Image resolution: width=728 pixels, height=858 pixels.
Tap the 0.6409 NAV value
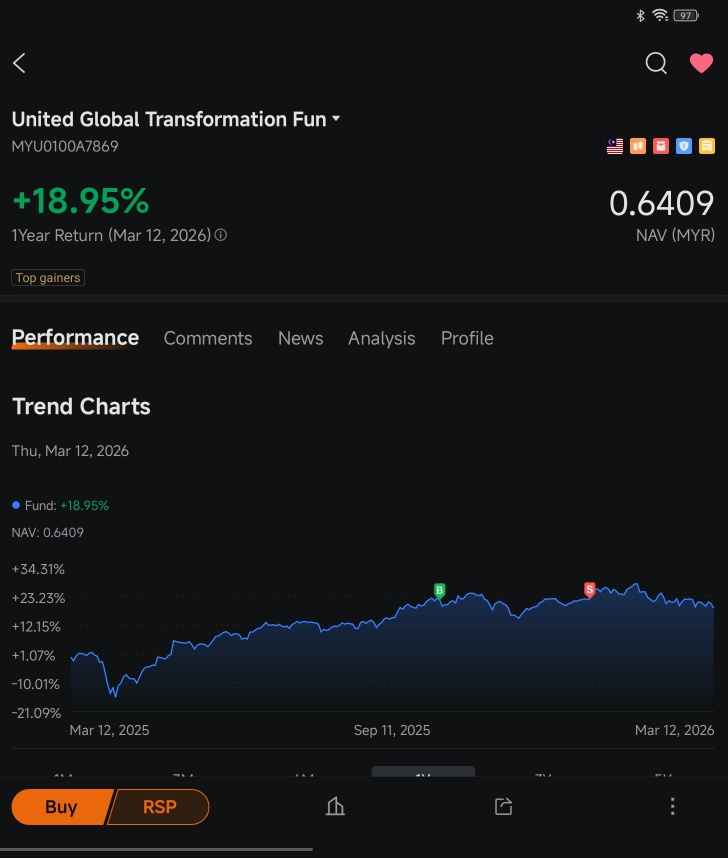[662, 203]
